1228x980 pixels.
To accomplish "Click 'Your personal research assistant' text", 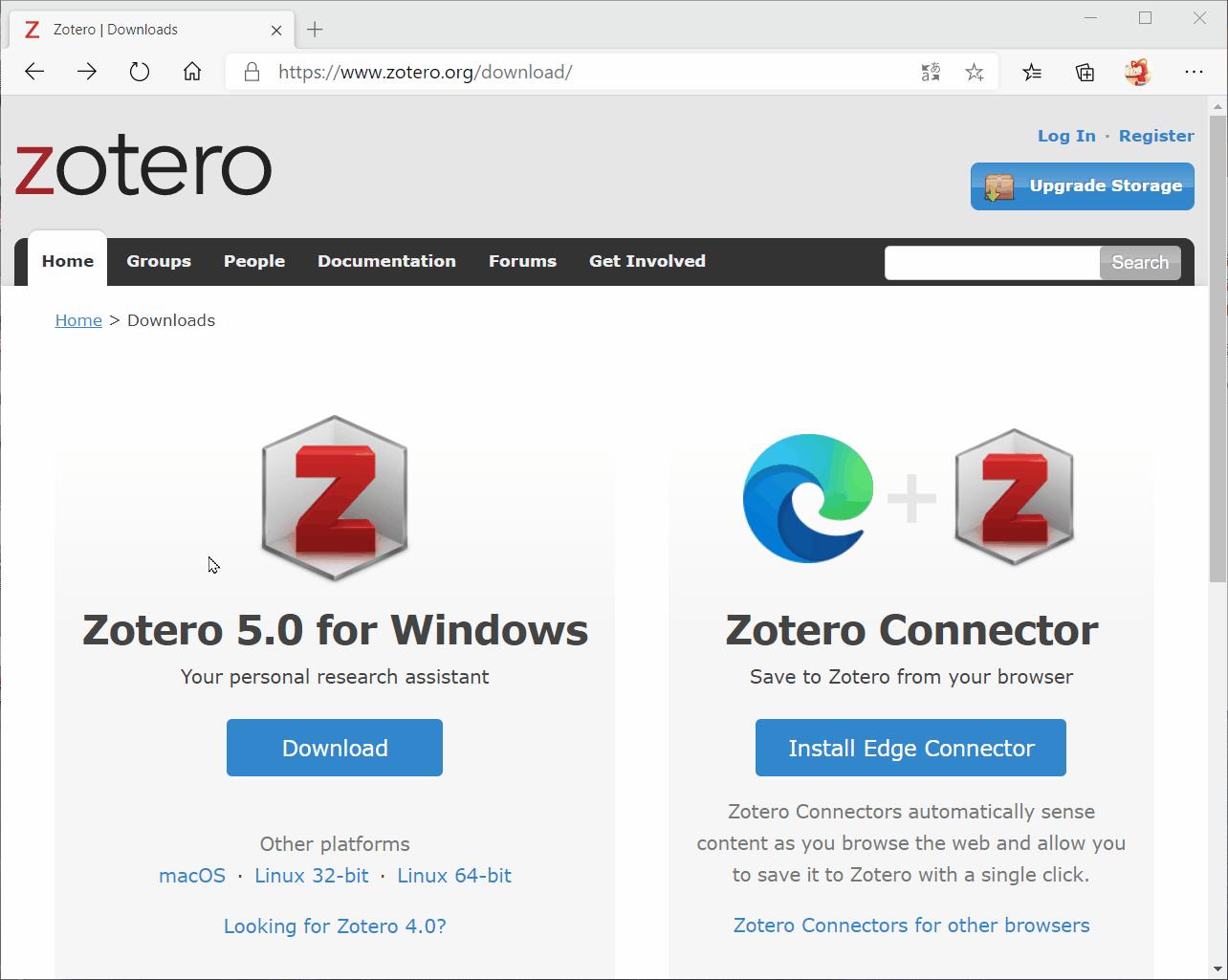I will (335, 677).
